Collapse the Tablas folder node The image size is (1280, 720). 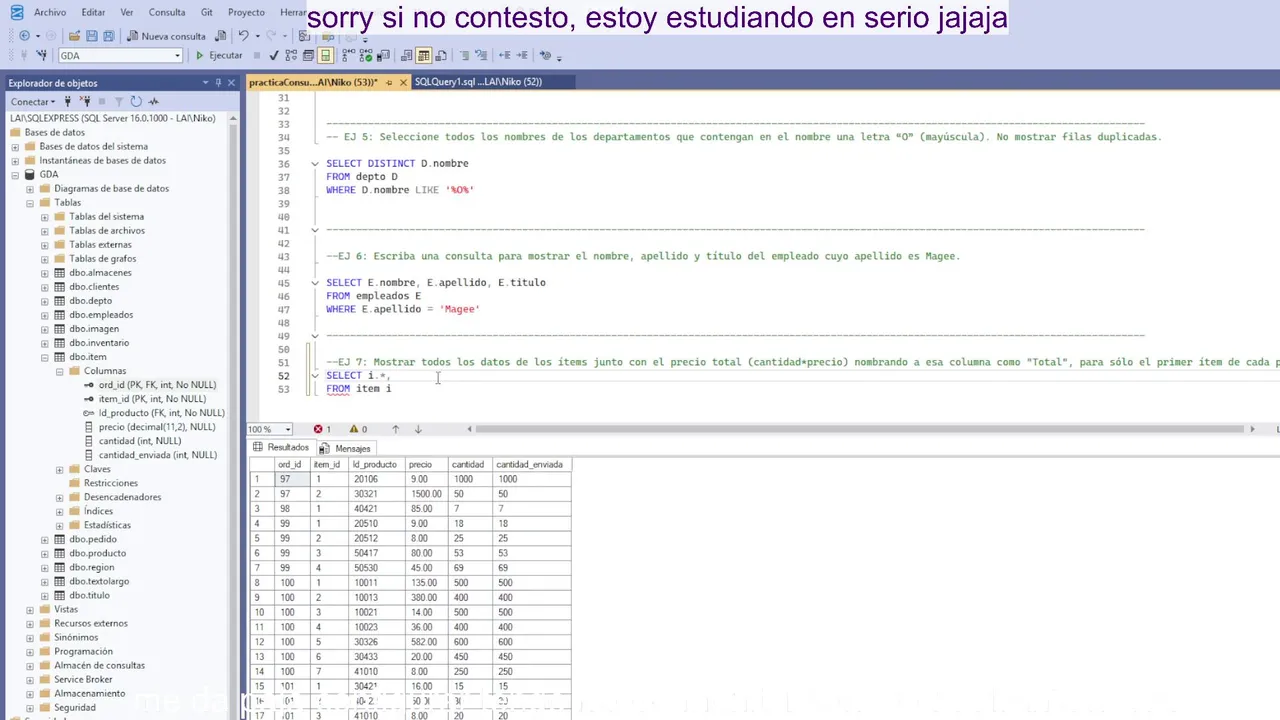click(x=30, y=202)
